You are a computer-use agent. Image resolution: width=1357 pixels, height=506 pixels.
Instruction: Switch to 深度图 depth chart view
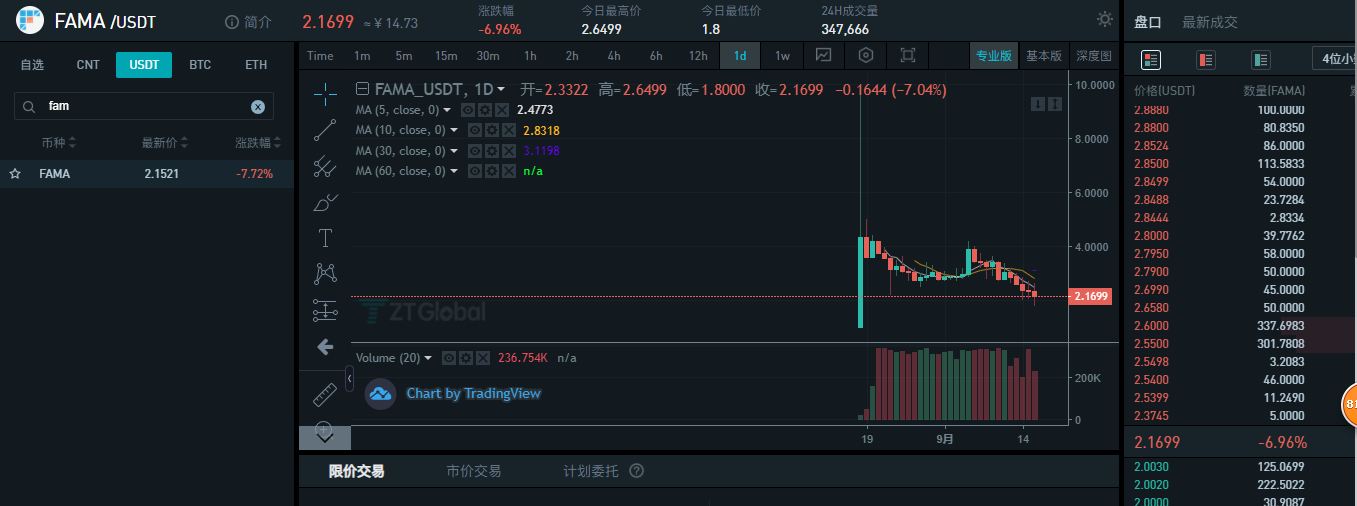tap(1093, 56)
